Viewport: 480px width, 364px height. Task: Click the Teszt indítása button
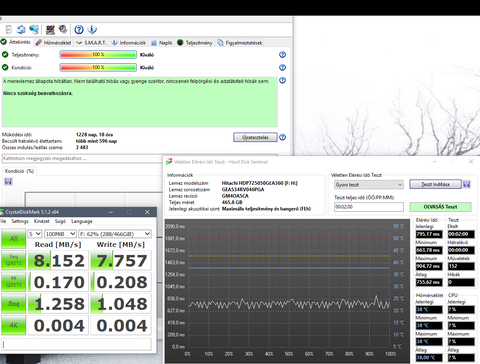click(435, 184)
